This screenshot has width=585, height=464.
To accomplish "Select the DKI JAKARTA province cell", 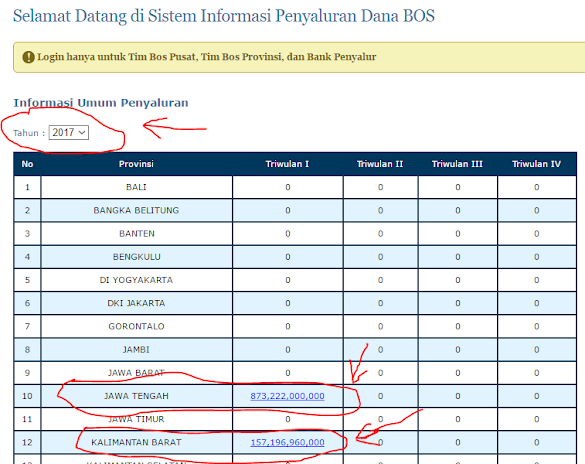I will pos(137,303).
